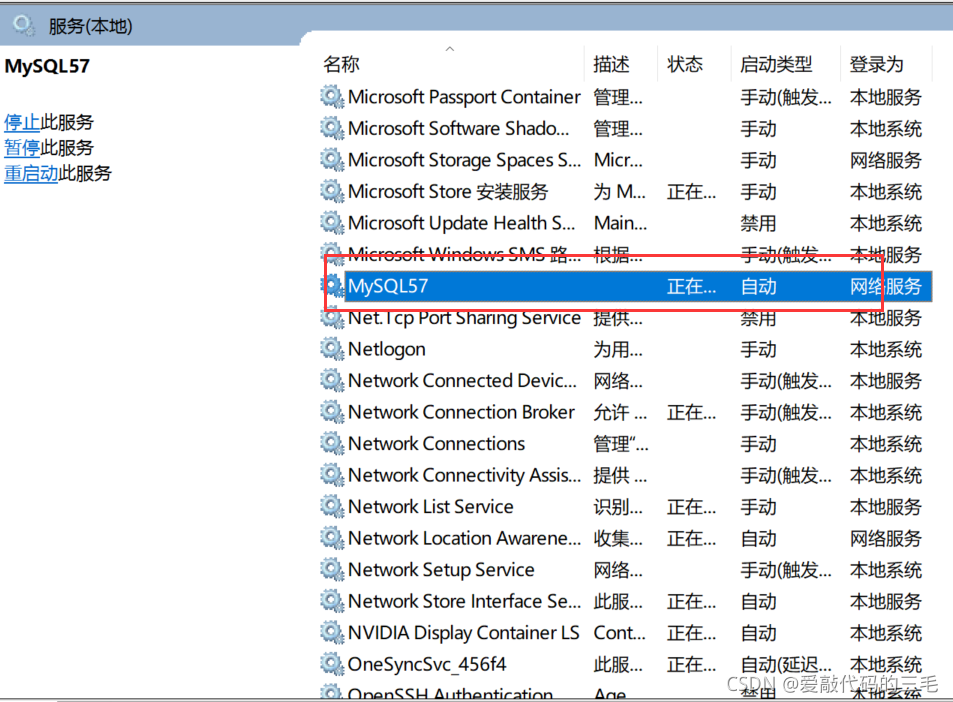
Task: Select Network Connection Broker name
Action: tap(461, 412)
